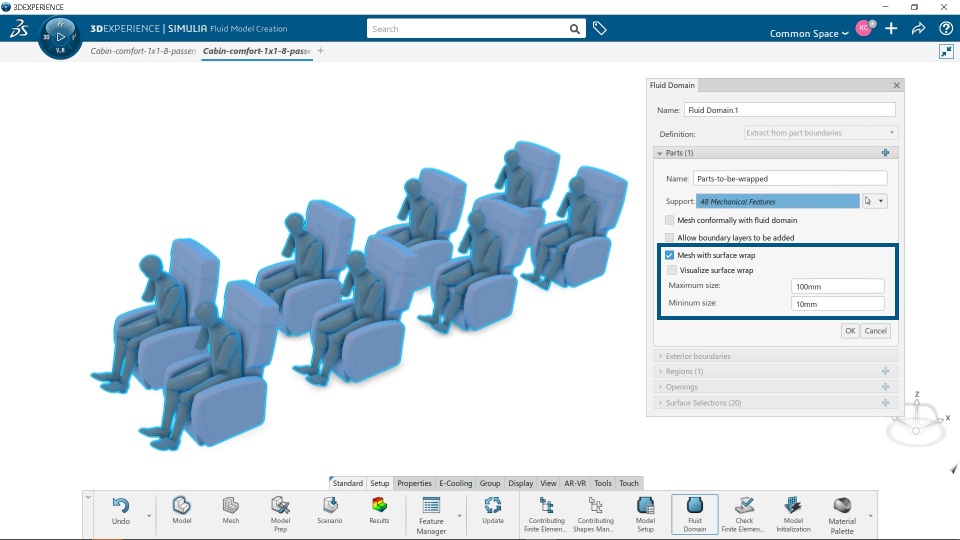Switch to the View tab
This screenshot has height=540, width=960.
(x=548, y=483)
